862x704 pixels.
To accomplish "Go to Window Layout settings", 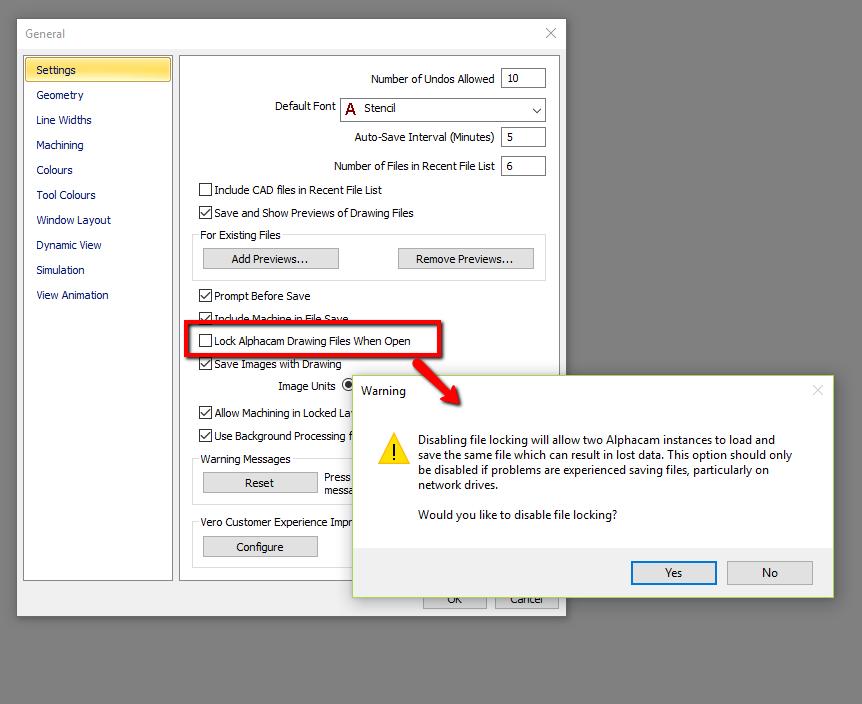I will coord(73,220).
